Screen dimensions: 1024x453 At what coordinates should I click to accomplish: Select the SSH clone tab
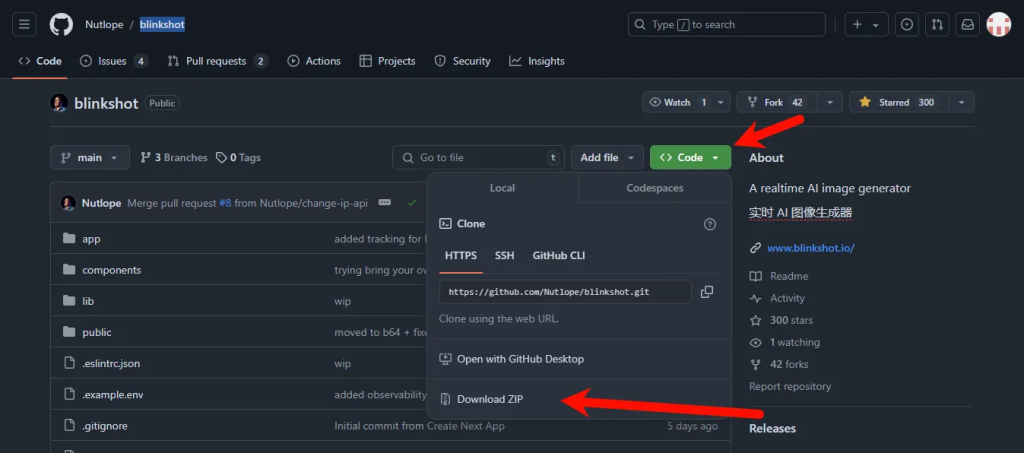click(x=504, y=256)
